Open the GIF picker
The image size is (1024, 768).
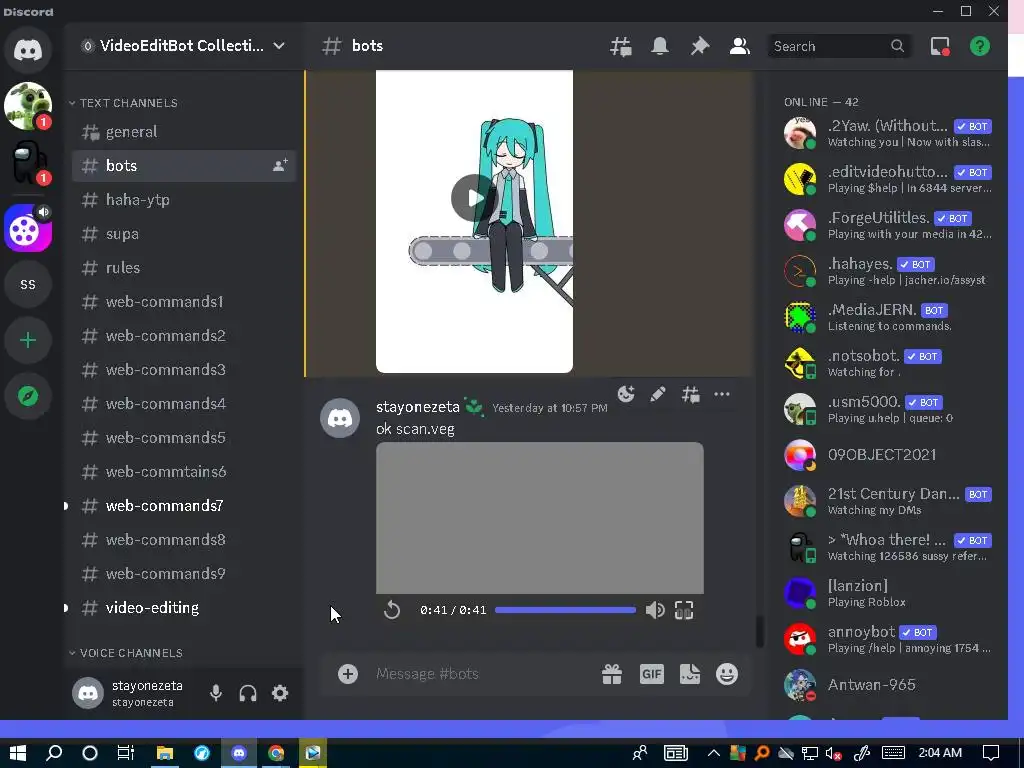tap(651, 674)
